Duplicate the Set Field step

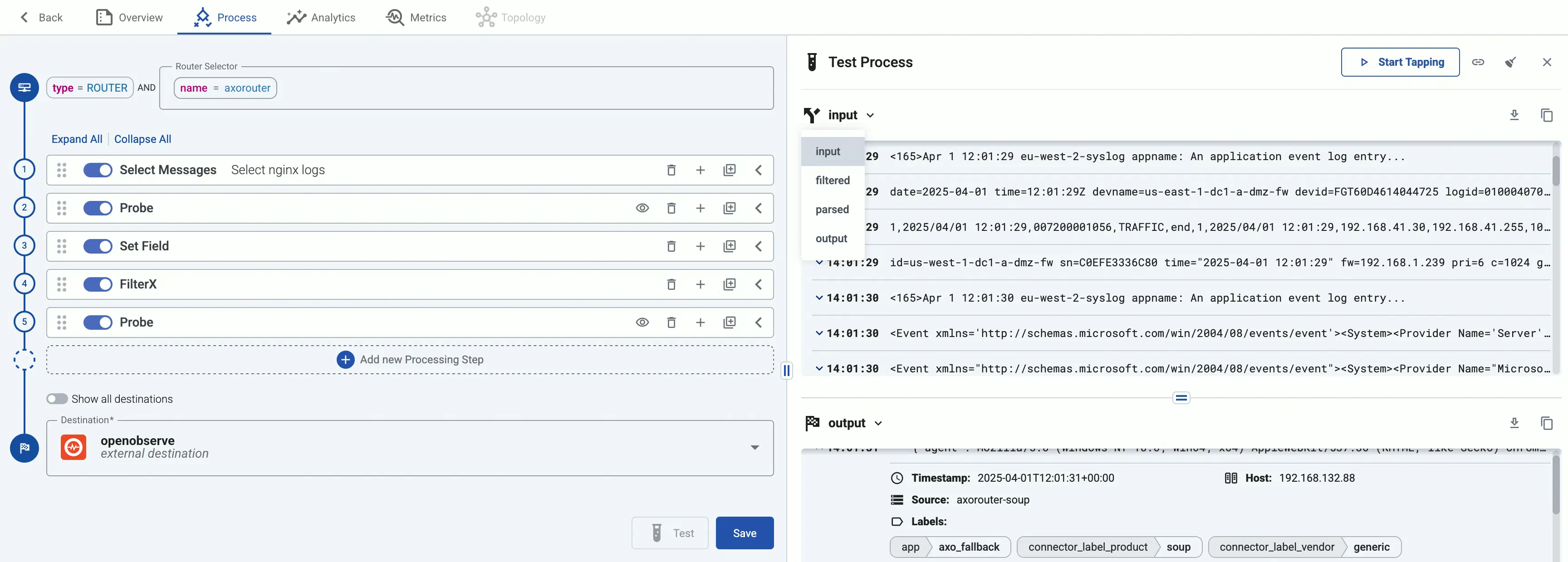(x=729, y=246)
